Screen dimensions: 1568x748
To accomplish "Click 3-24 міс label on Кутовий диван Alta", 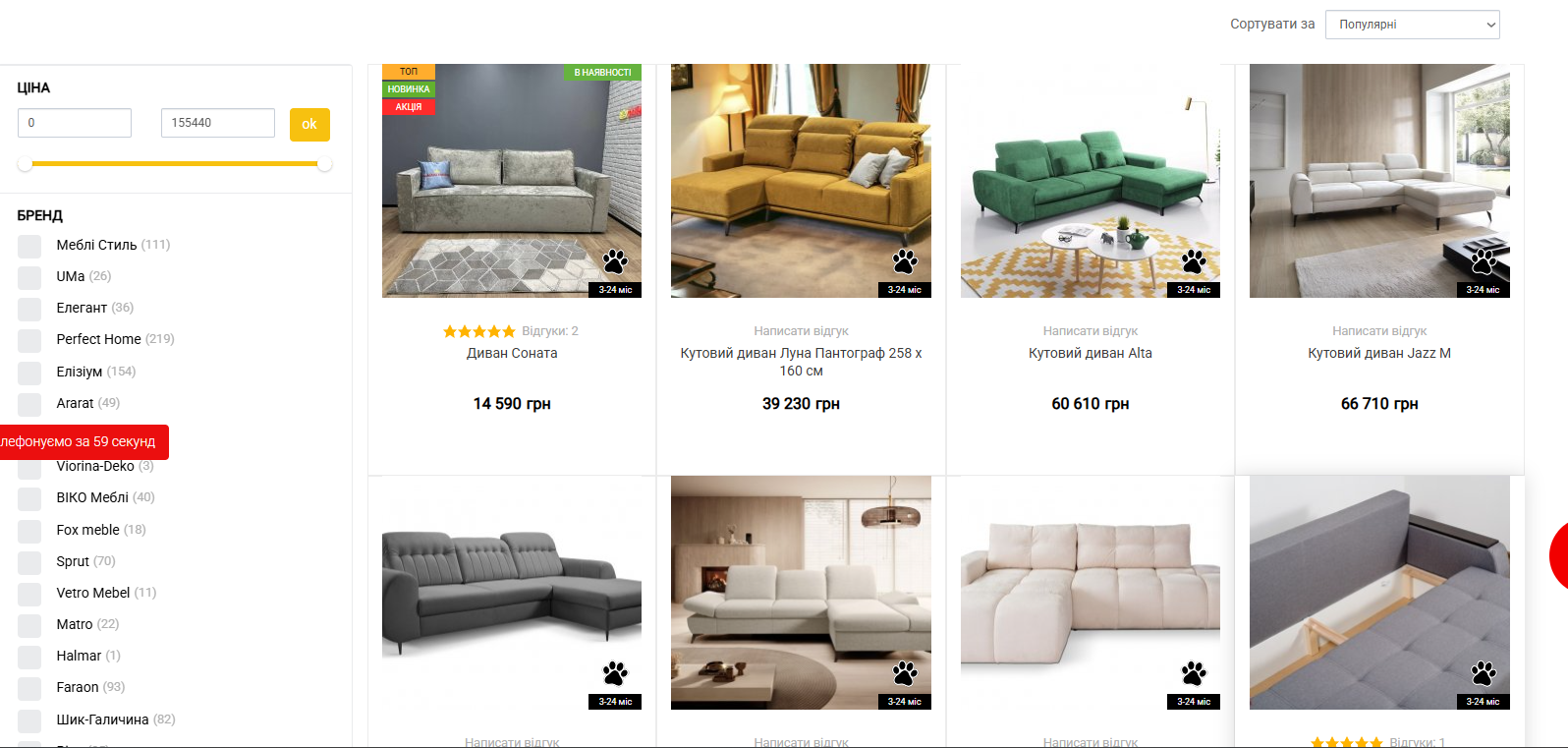I will pyautogui.click(x=1194, y=290).
